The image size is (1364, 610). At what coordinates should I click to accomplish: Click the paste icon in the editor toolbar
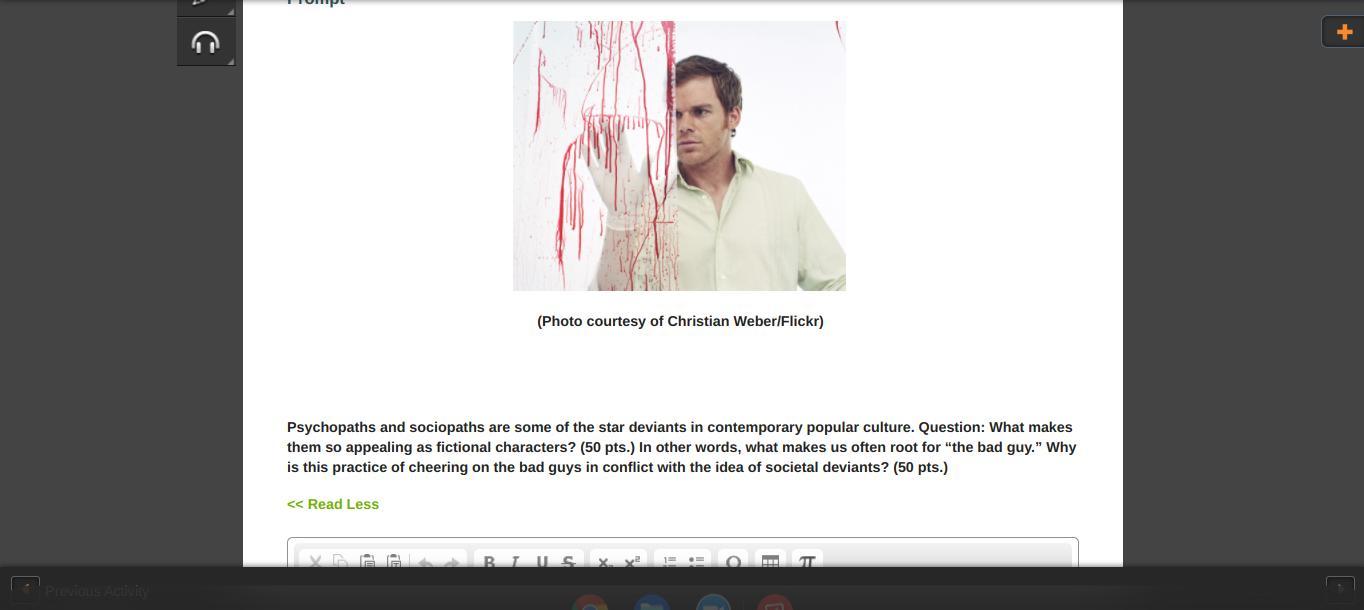[367, 562]
